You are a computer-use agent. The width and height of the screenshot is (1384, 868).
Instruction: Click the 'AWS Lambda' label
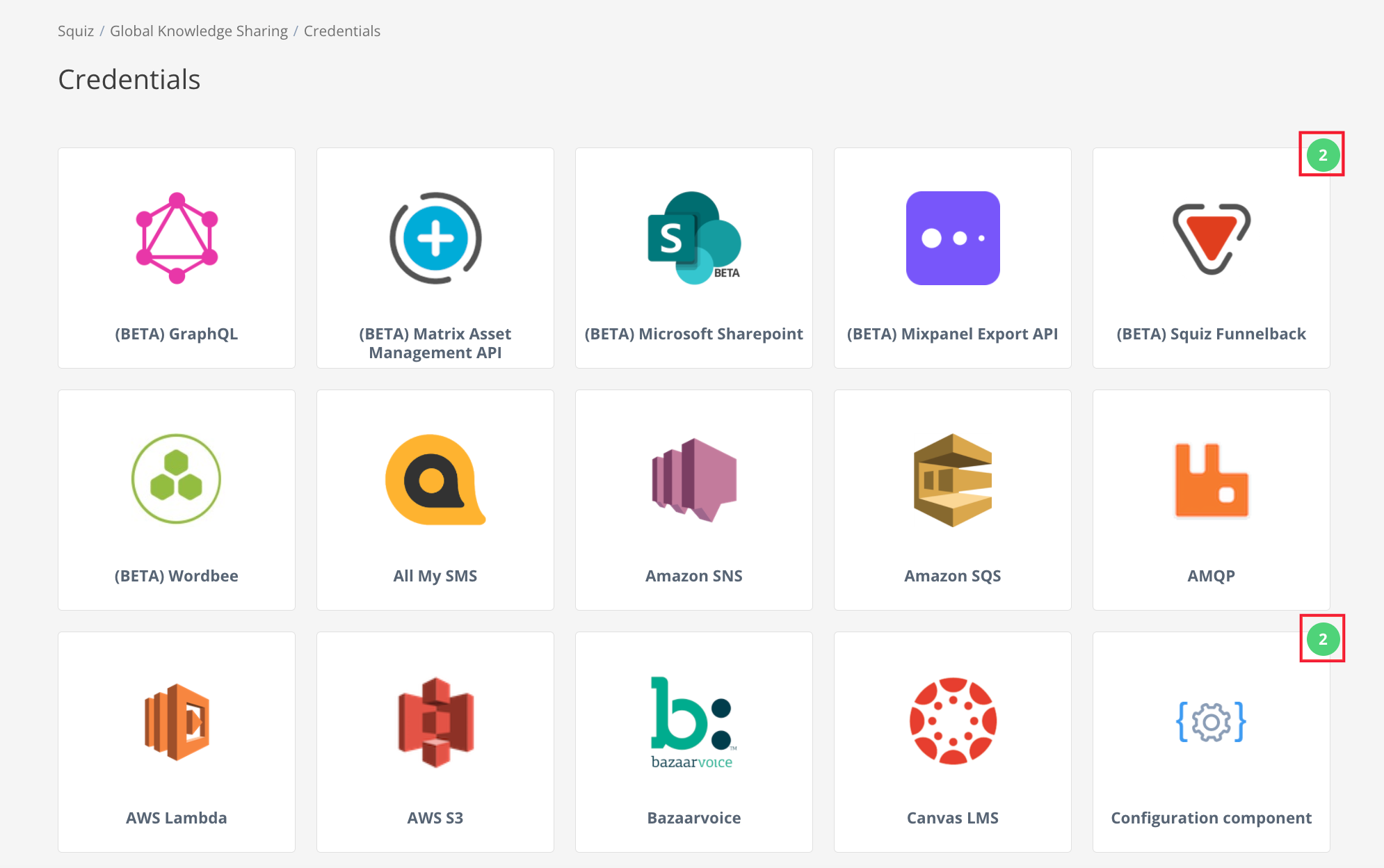point(177,818)
